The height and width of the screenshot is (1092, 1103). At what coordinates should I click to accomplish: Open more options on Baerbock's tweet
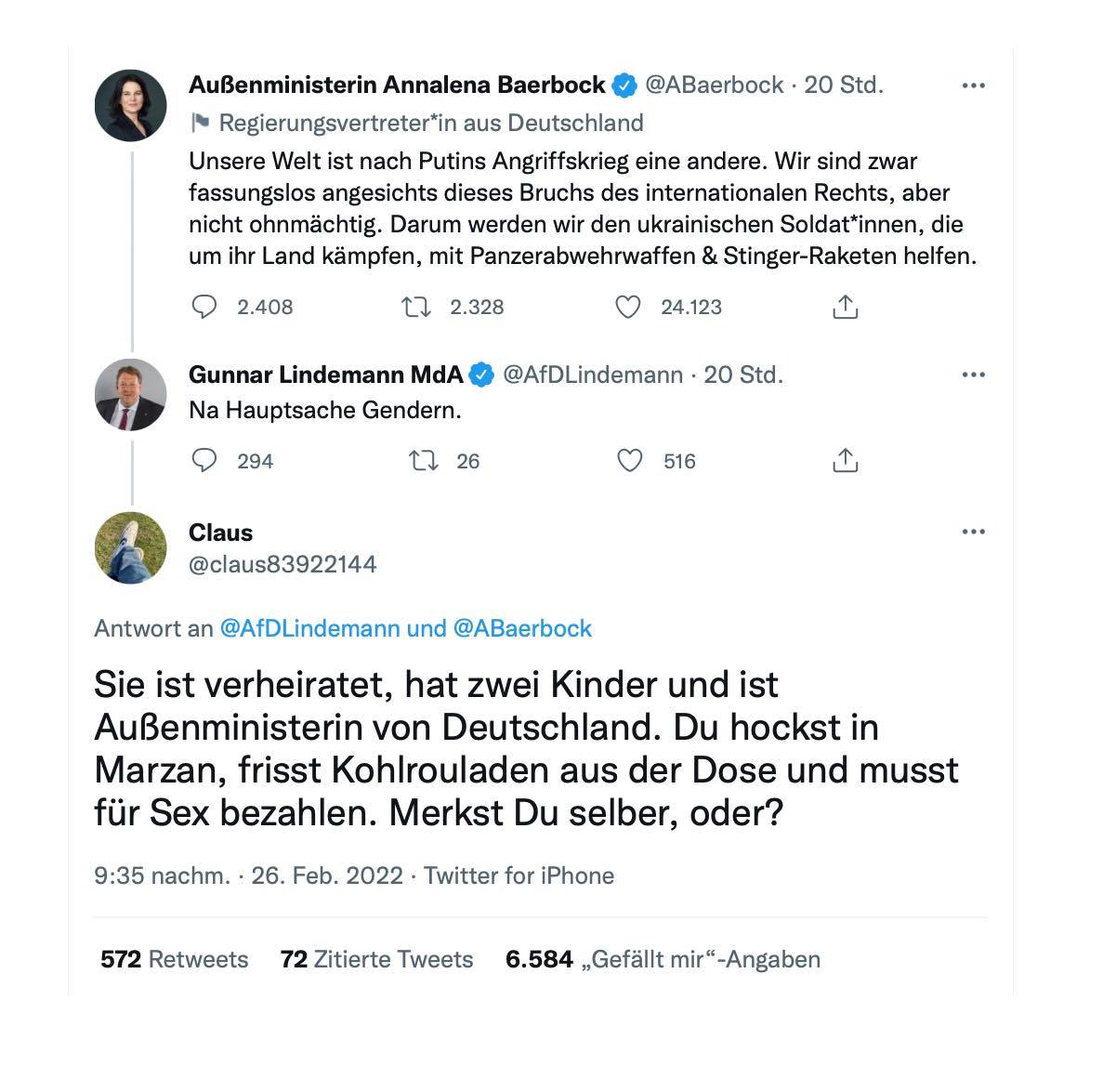(x=973, y=86)
